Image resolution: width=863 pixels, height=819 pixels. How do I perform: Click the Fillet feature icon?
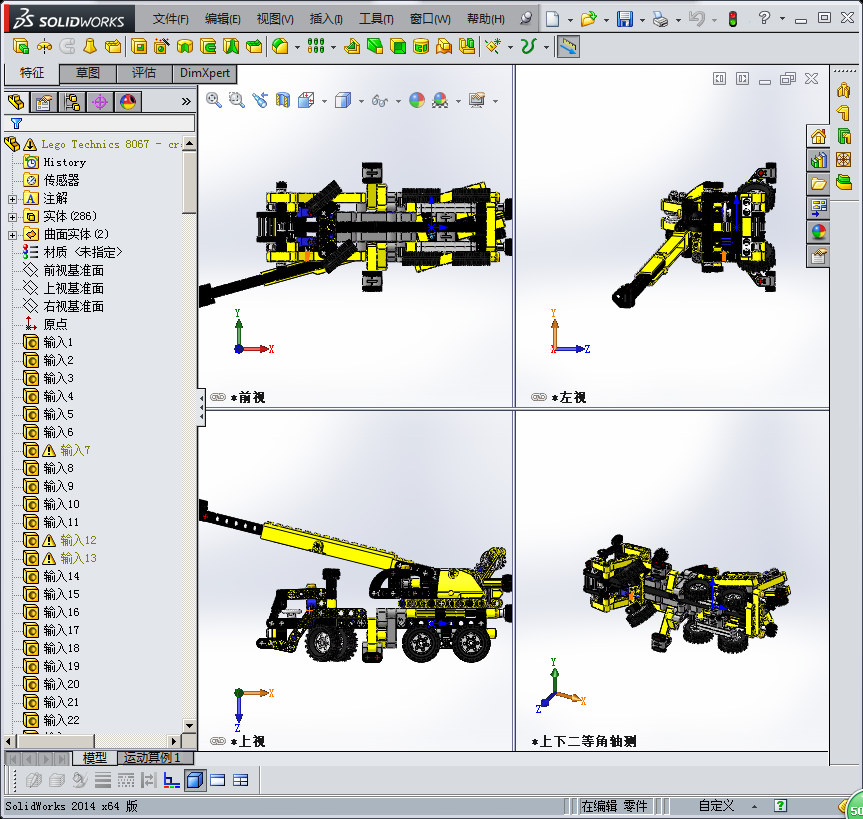point(280,47)
